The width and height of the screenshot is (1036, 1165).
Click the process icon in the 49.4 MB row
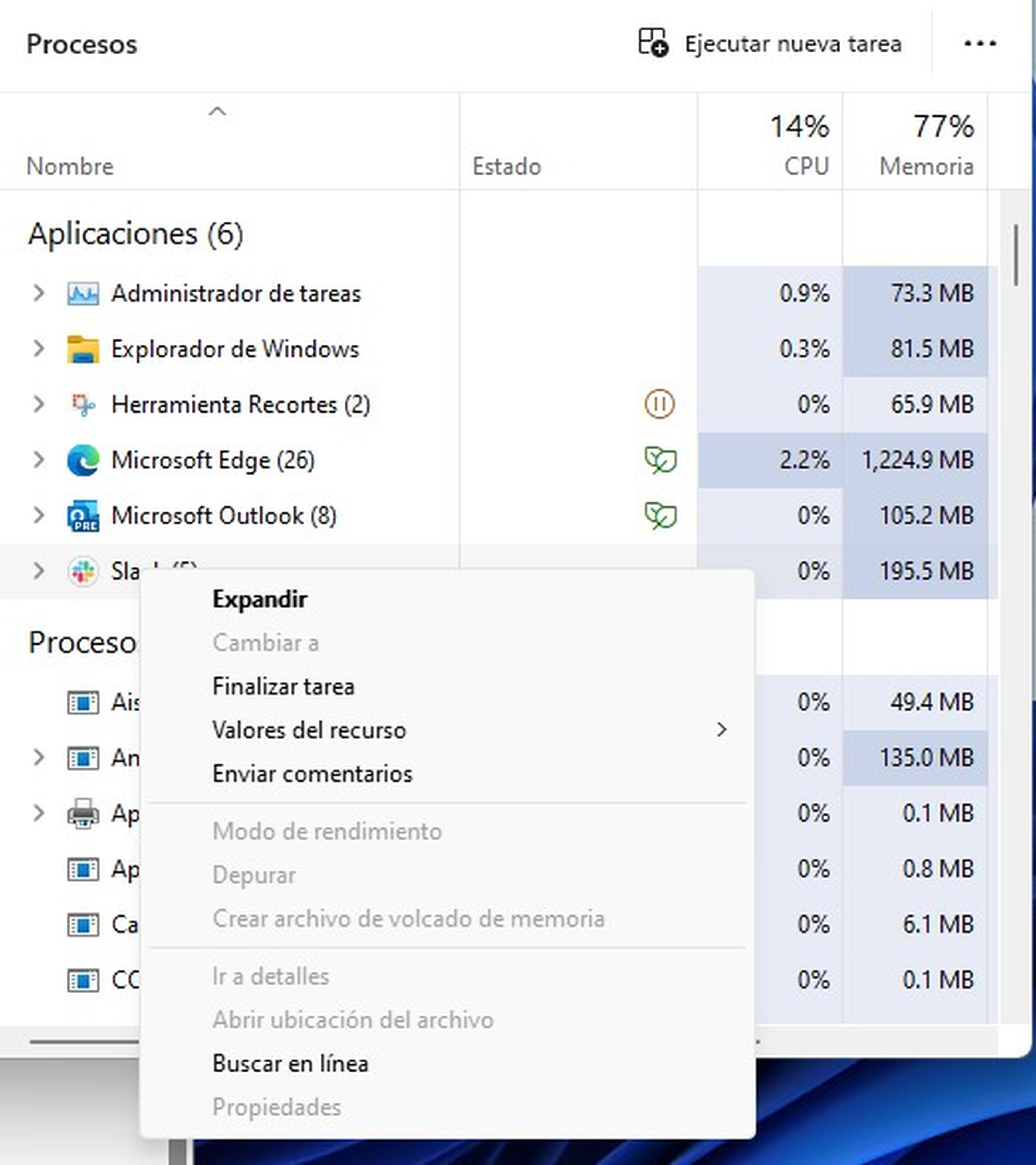pyautogui.click(x=83, y=702)
